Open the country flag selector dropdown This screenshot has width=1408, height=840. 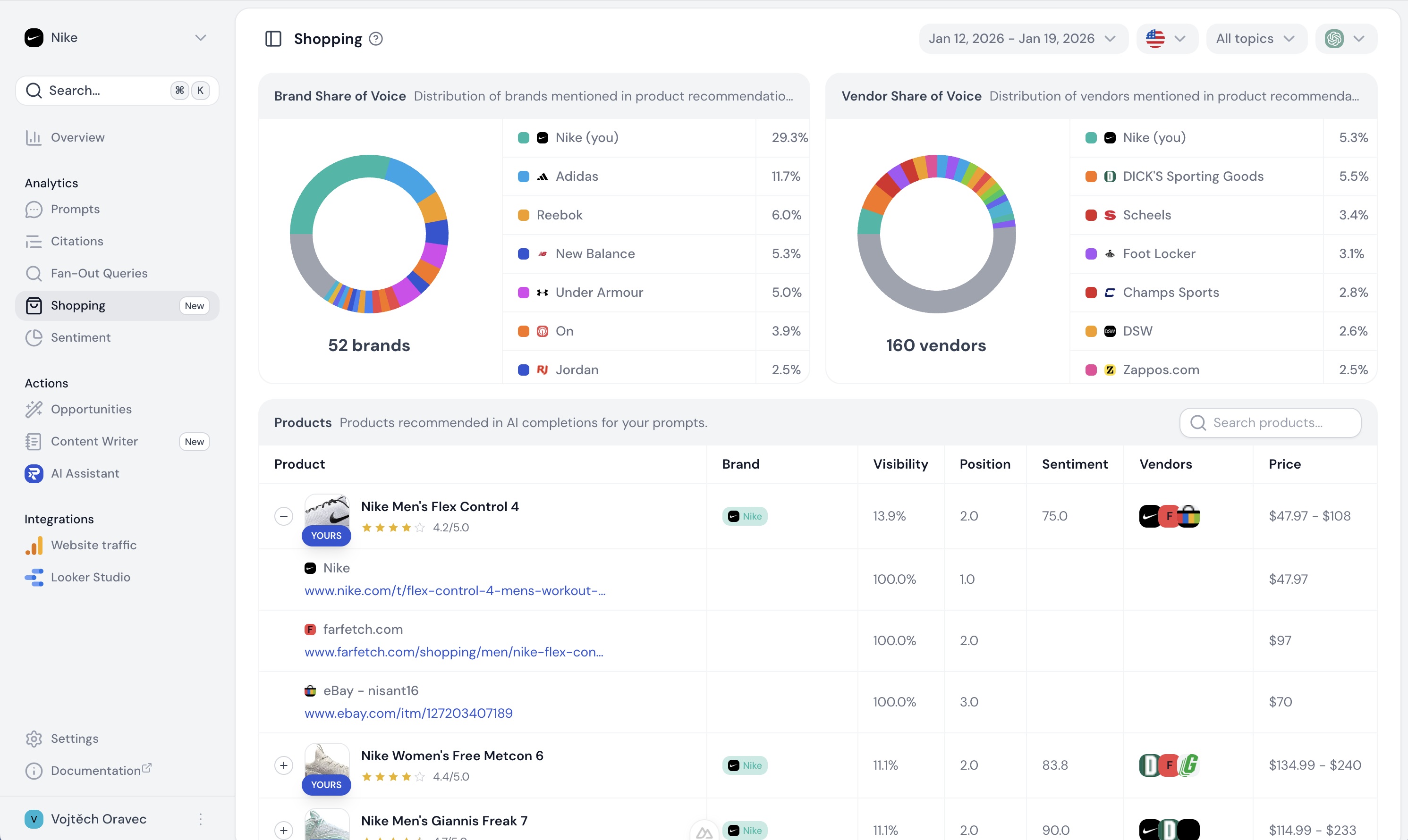tap(1166, 39)
